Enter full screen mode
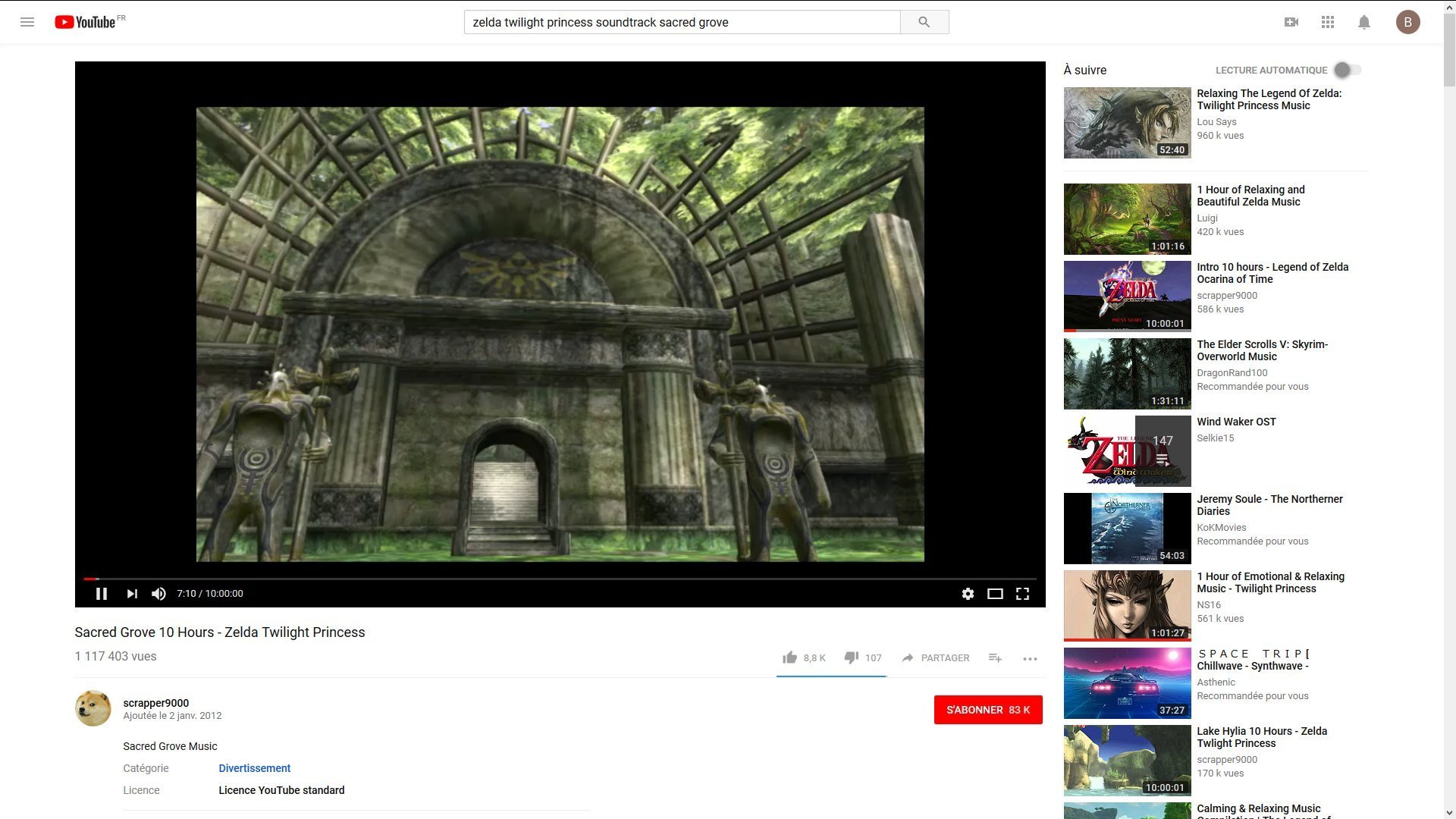Viewport: 1456px width, 819px height. (1022, 594)
